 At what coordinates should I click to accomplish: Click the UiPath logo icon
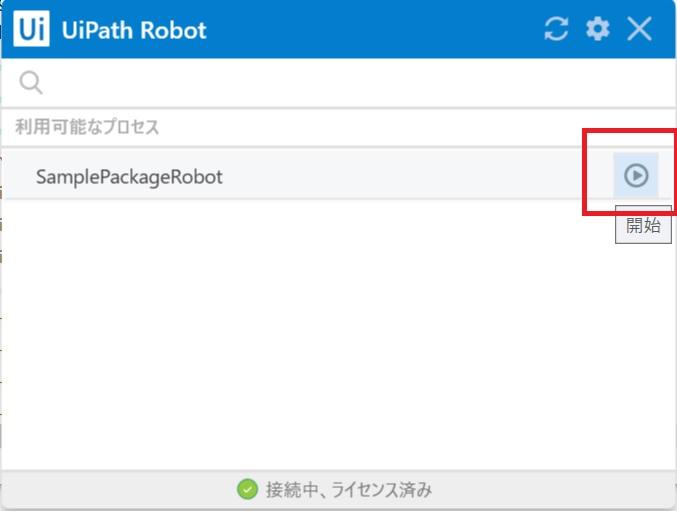(x=31, y=29)
